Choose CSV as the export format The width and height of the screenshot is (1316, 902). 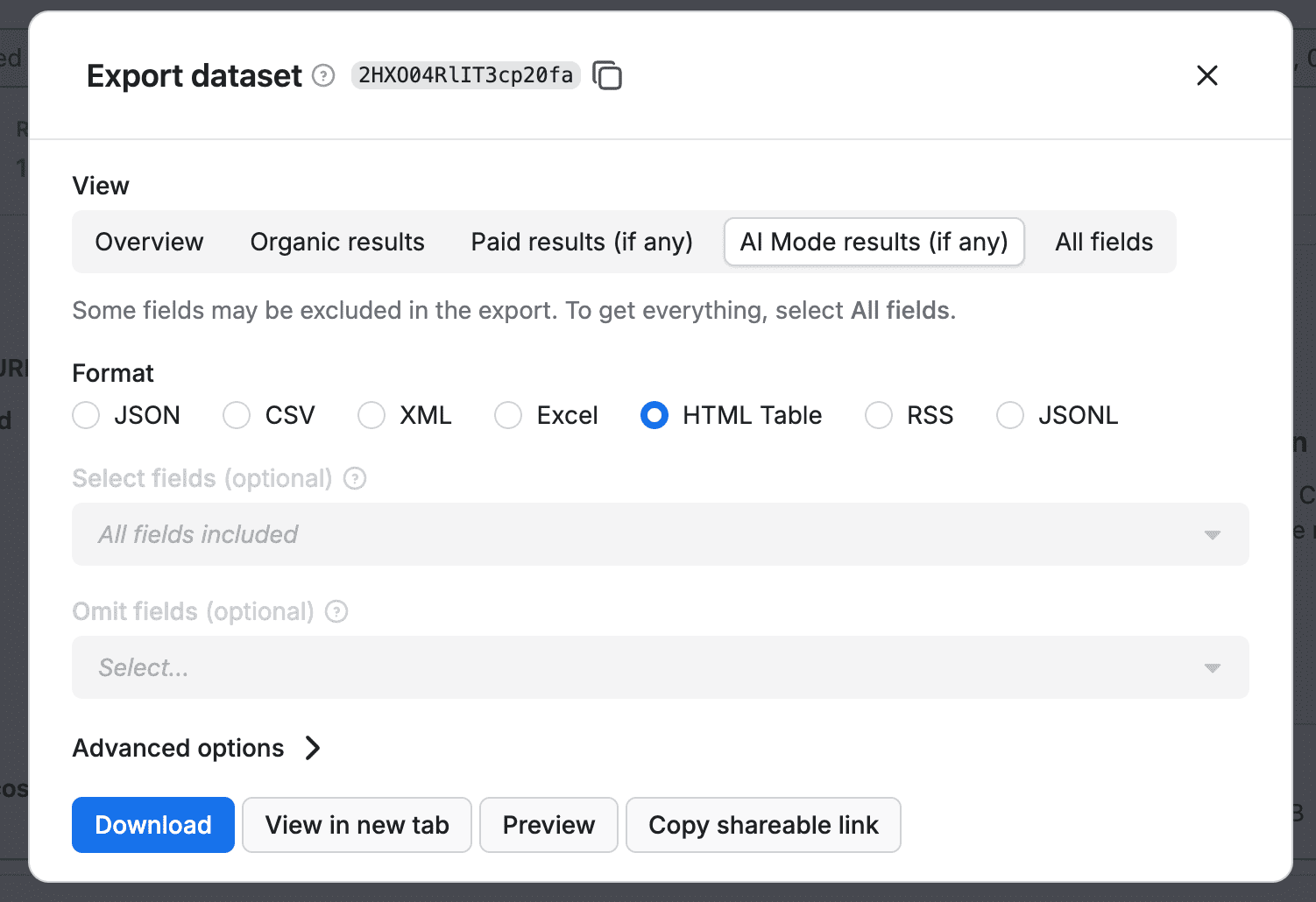click(237, 415)
